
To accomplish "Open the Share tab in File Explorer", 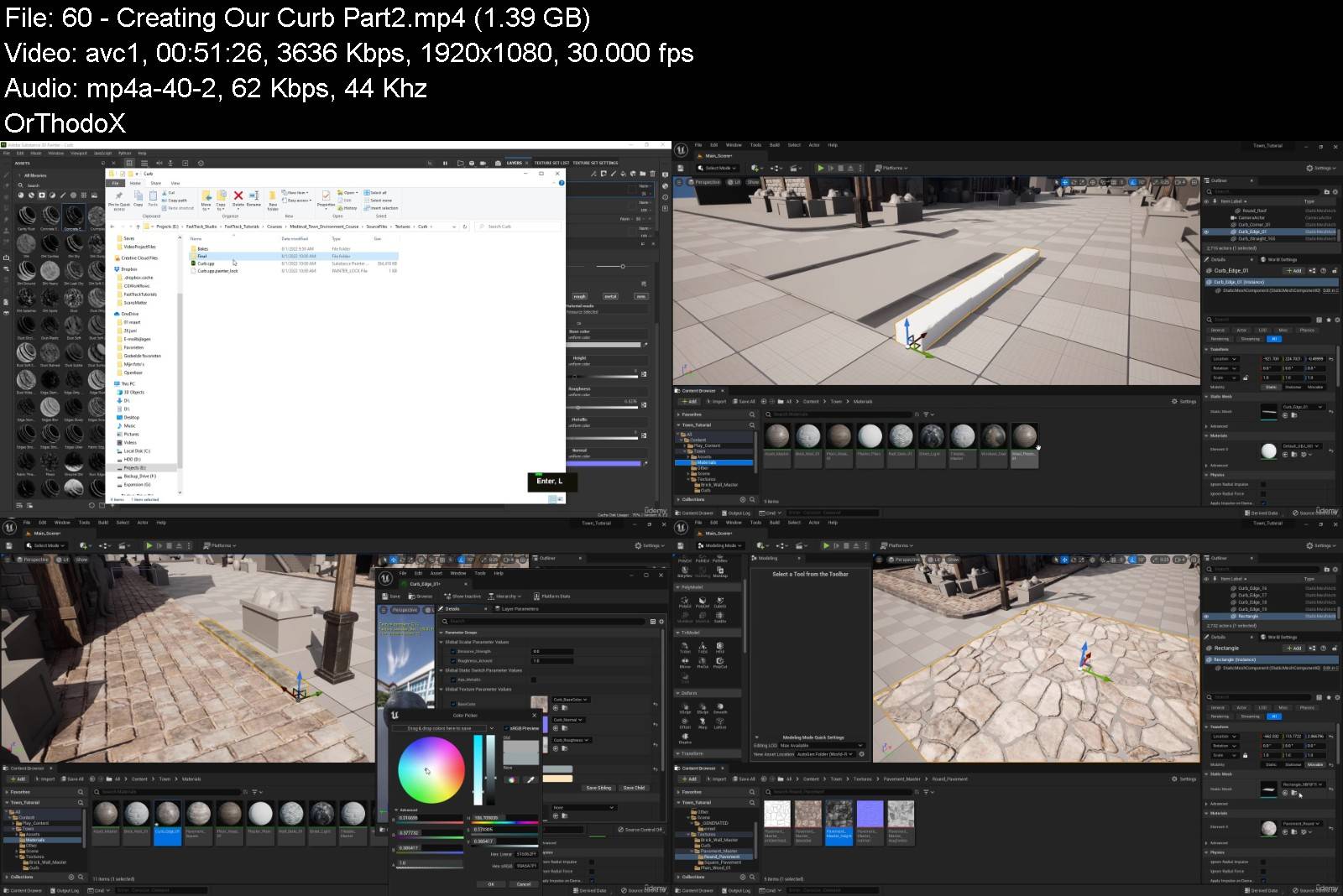I will (x=155, y=183).
